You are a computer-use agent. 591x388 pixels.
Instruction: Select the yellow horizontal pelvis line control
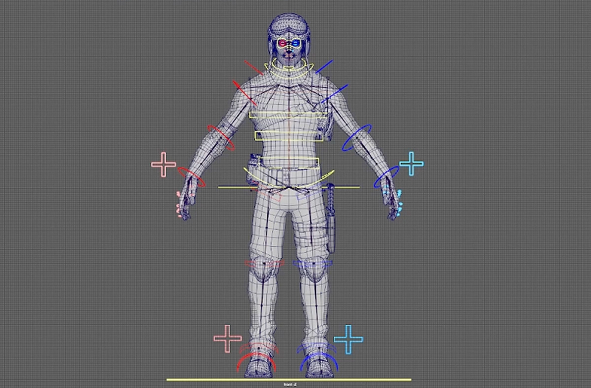[x=289, y=187]
